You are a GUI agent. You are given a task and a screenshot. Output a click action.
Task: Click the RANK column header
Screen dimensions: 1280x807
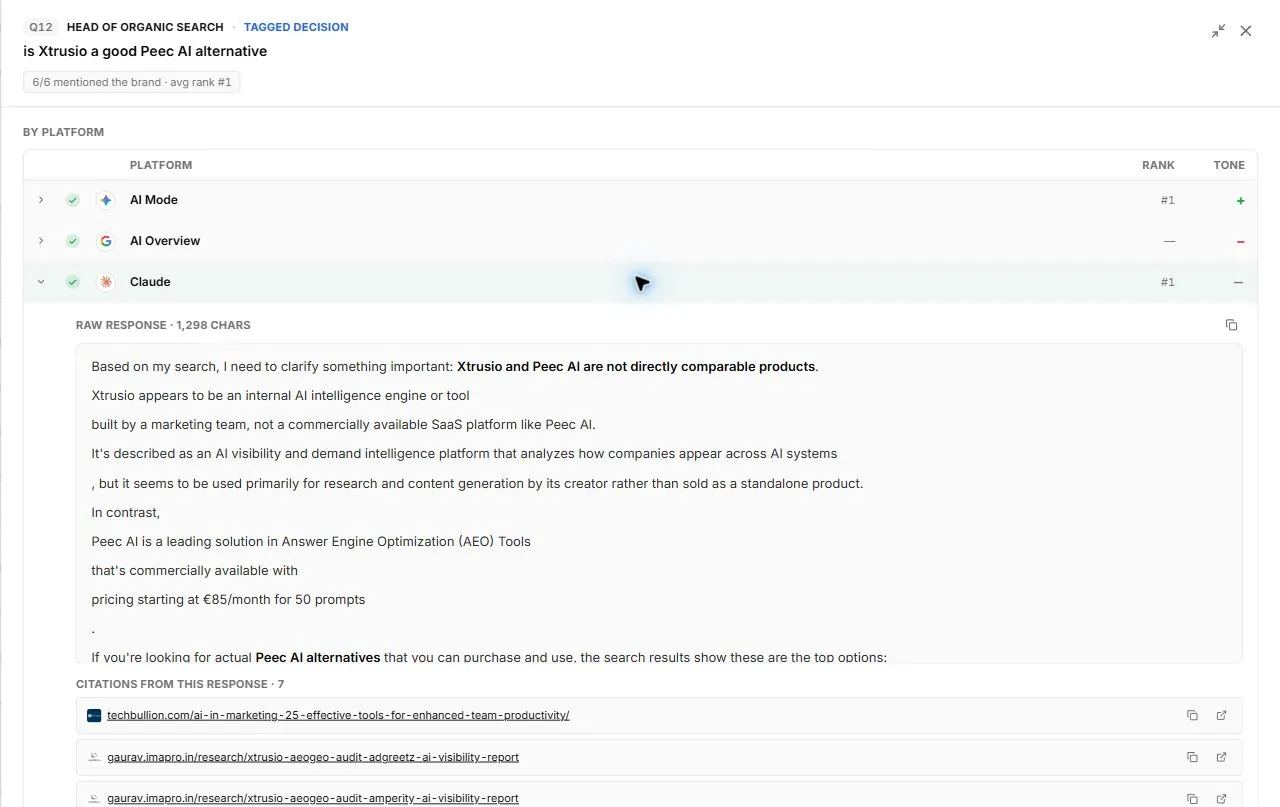coord(1158,165)
